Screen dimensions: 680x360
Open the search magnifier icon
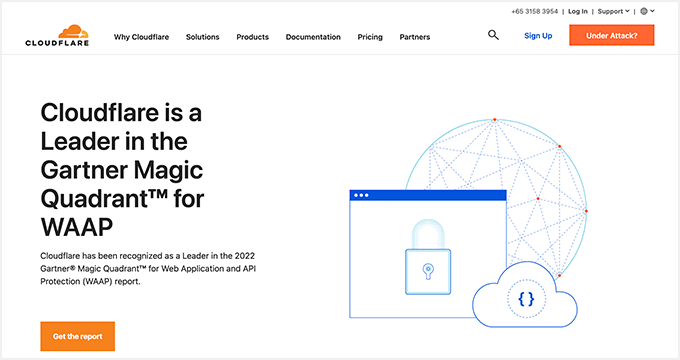tap(493, 35)
